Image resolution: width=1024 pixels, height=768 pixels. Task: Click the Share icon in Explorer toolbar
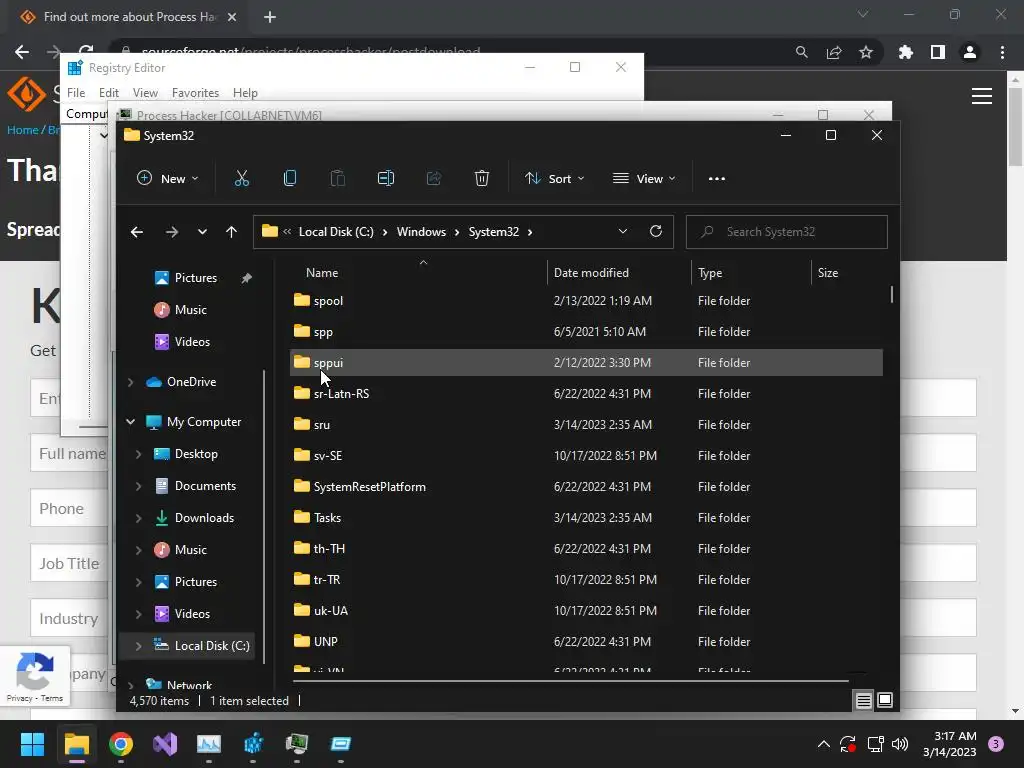tap(434, 178)
